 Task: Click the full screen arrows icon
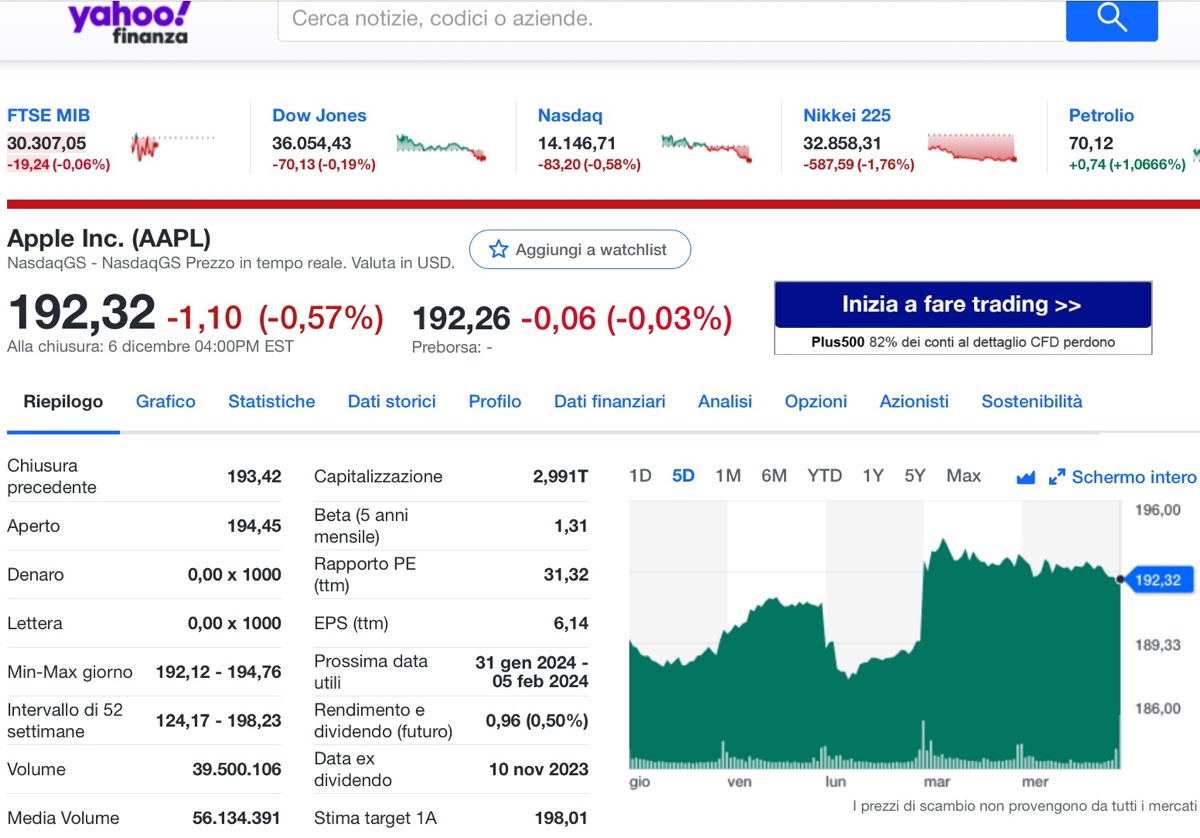[1057, 478]
